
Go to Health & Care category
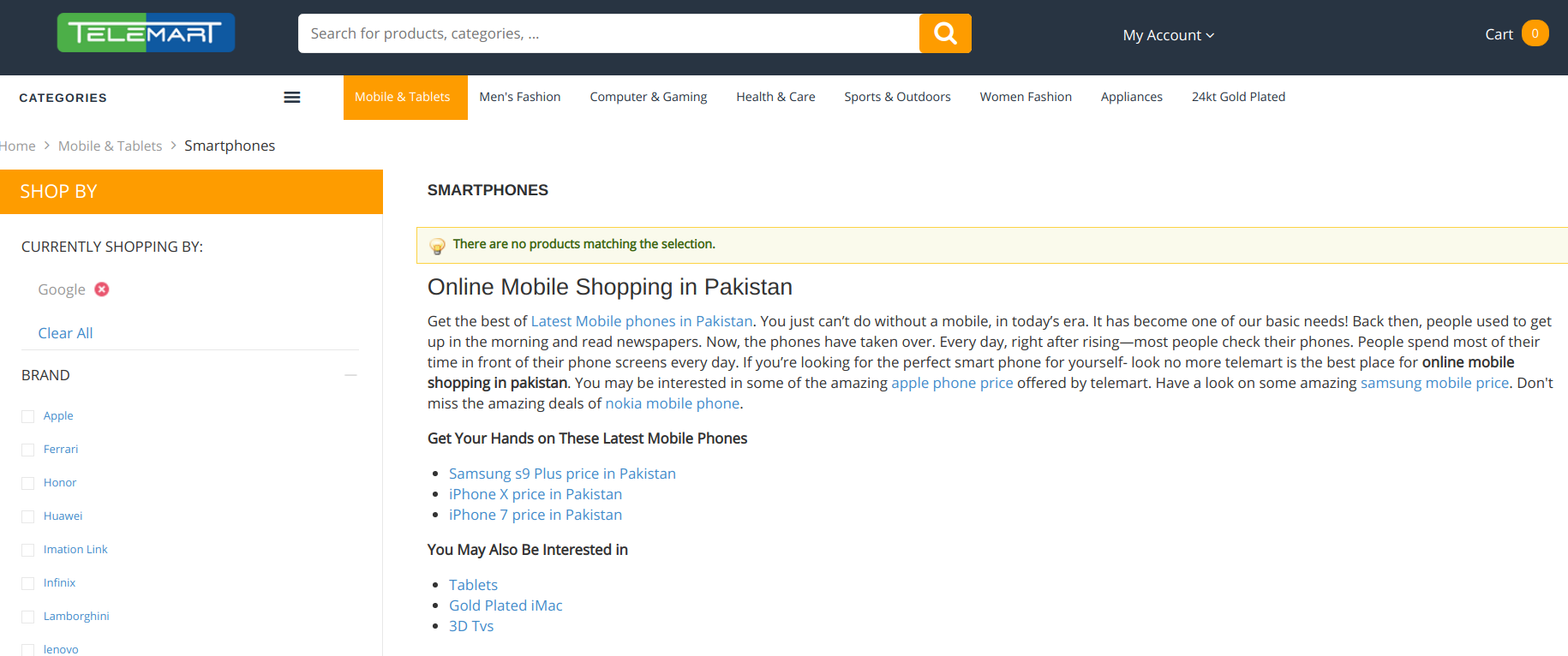[775, 97]
